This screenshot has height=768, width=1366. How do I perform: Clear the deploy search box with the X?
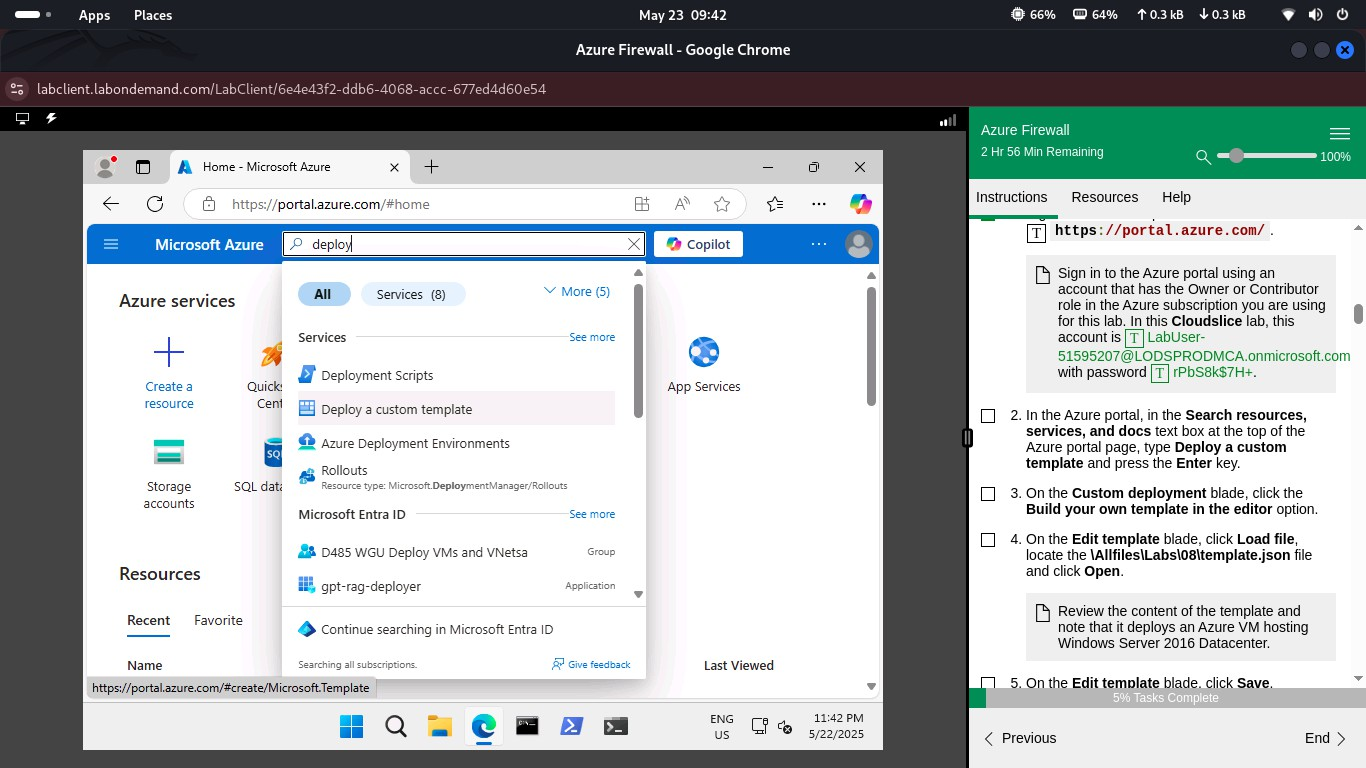634,244
